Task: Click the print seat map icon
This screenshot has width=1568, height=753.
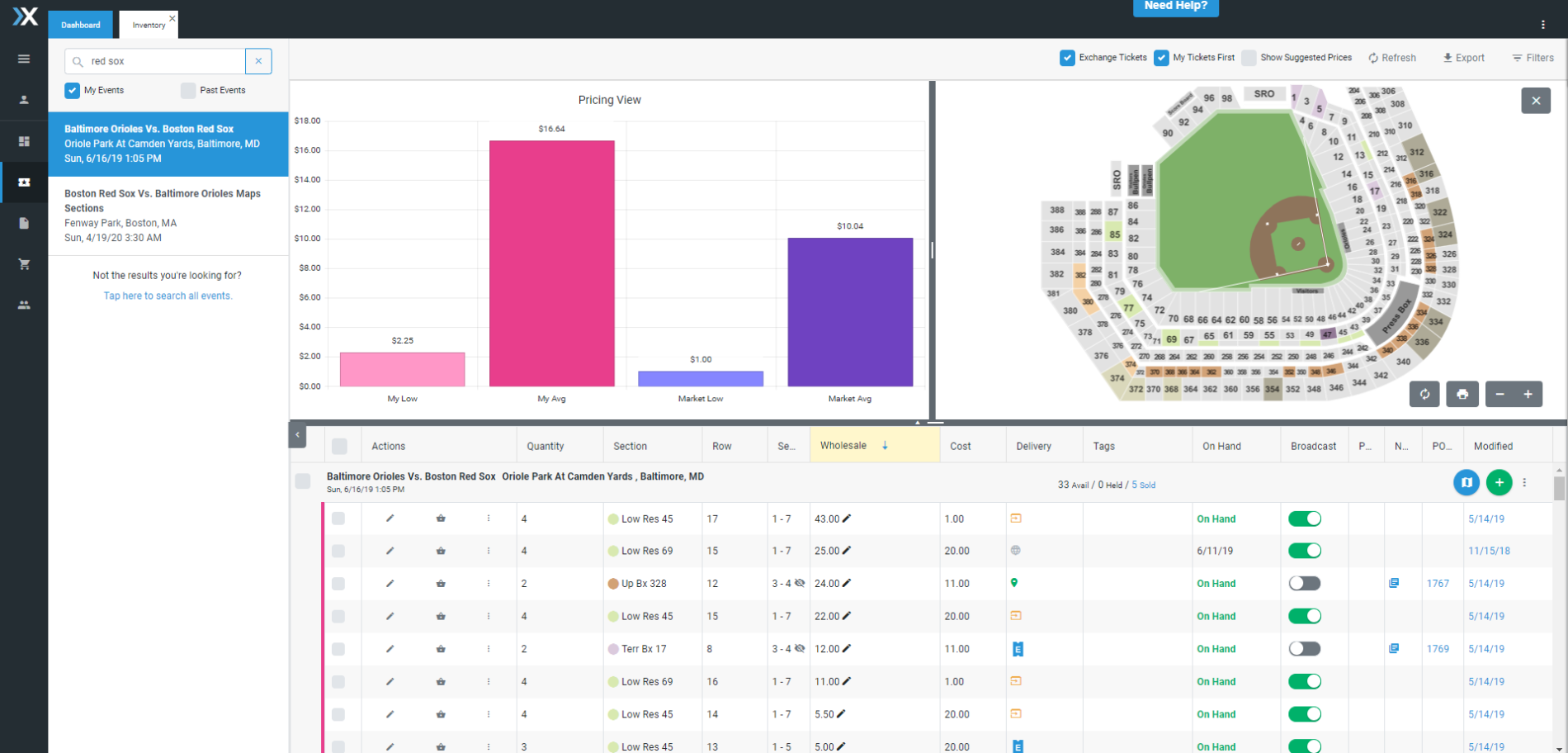Action: click(x=1462, y=394)
